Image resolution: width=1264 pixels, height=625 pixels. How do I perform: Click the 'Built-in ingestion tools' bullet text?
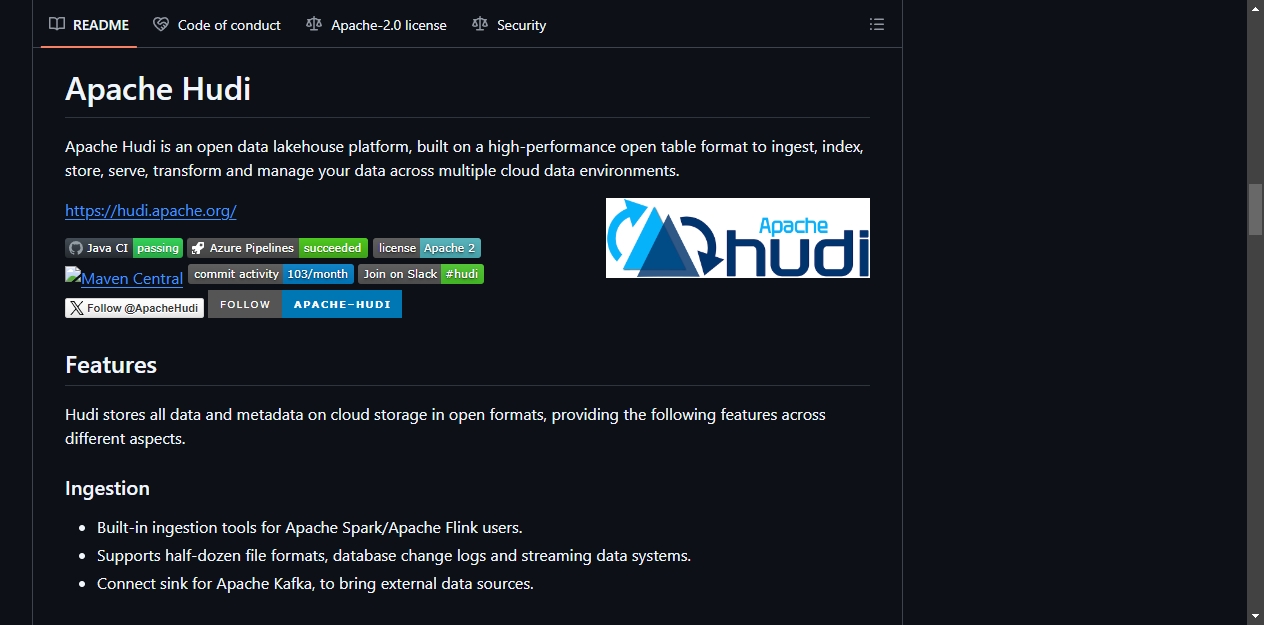coord(310,527)
